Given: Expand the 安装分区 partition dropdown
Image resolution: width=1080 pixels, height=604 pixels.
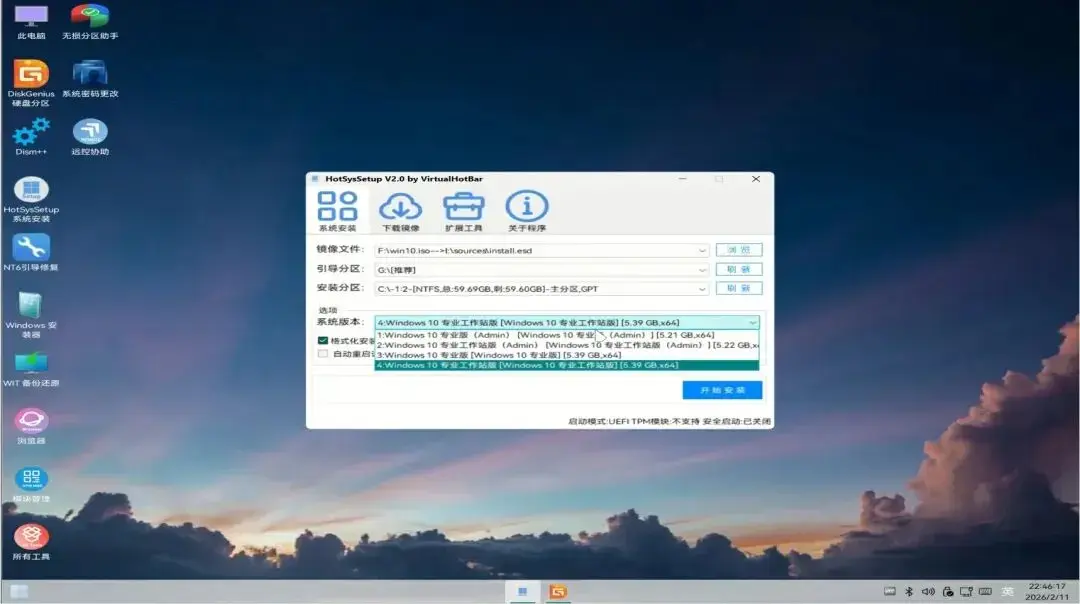Looking at the screenshot, I should click(x=703, y=289).
